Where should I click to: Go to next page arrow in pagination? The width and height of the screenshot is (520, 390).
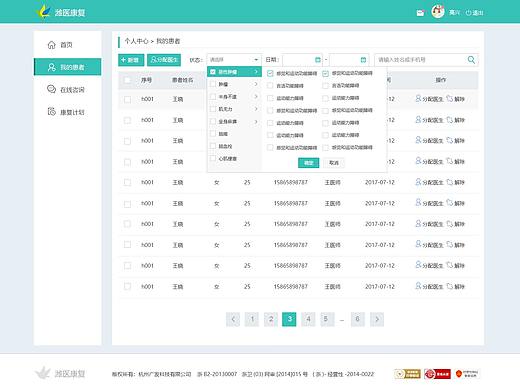[377, 319]
